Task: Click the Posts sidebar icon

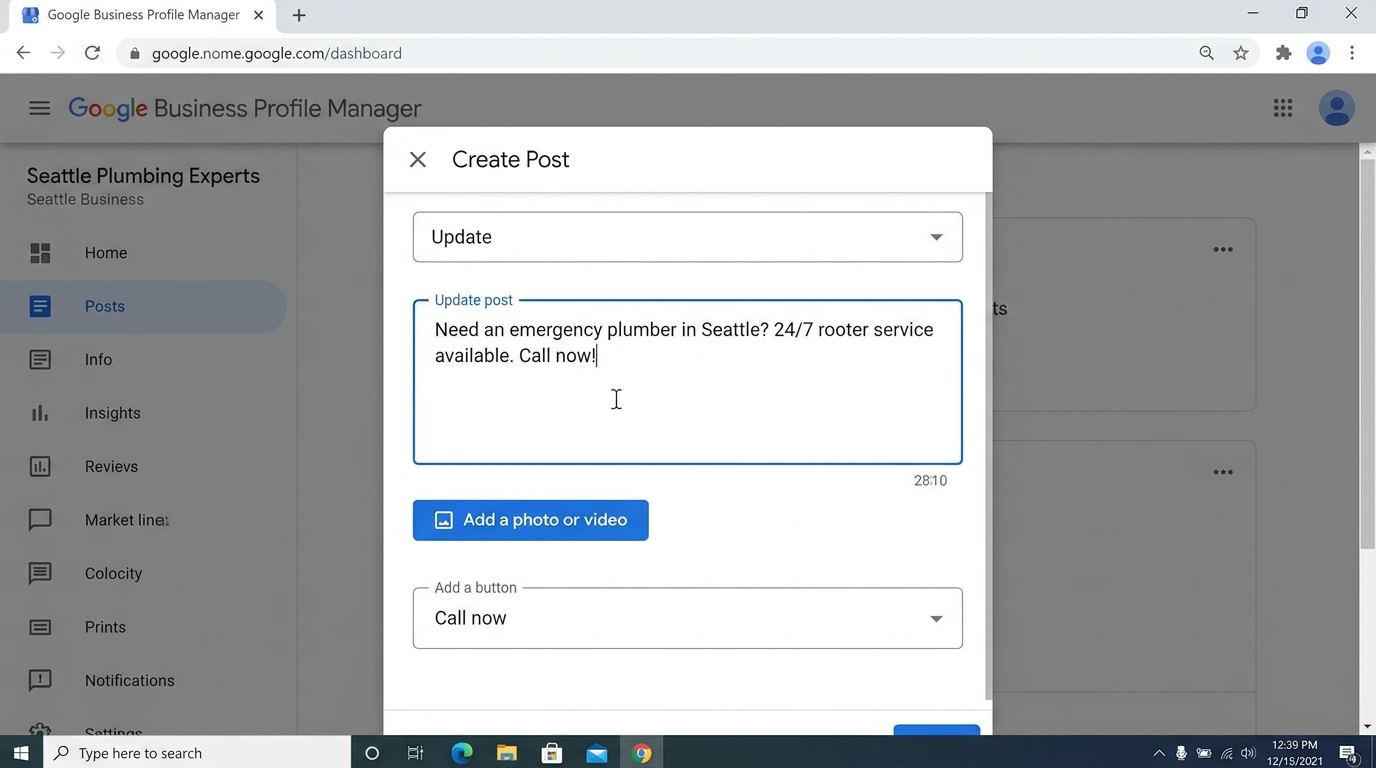Action: coord(40,306)
